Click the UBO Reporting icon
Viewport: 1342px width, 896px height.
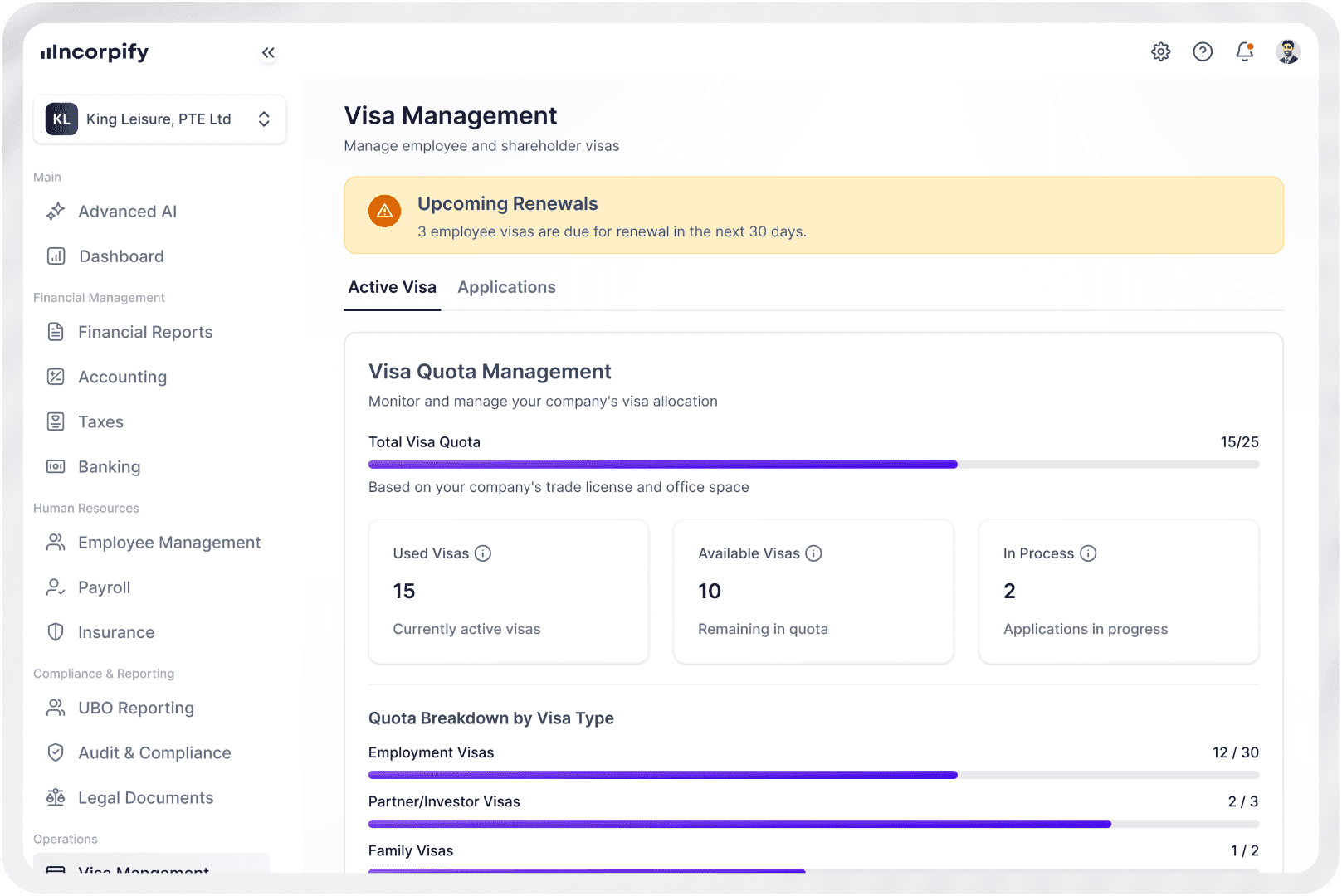coord(55,708)
